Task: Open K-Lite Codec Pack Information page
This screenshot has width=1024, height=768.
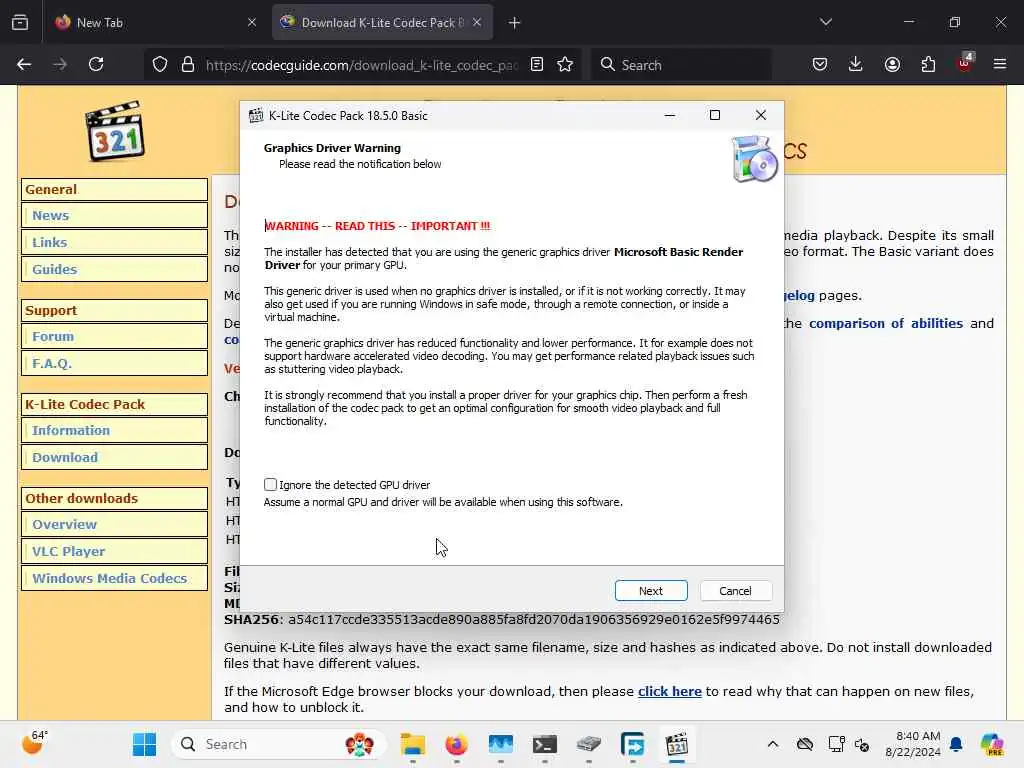Action: 71,430
